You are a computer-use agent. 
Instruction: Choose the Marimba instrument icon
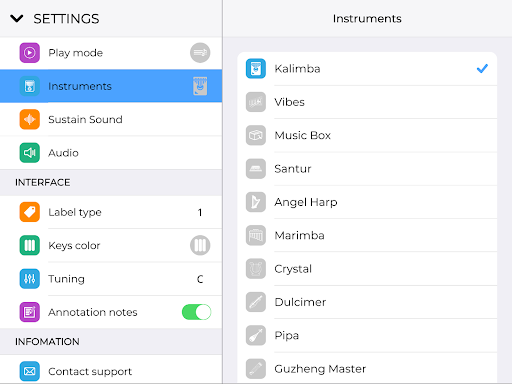coord(256,235)
